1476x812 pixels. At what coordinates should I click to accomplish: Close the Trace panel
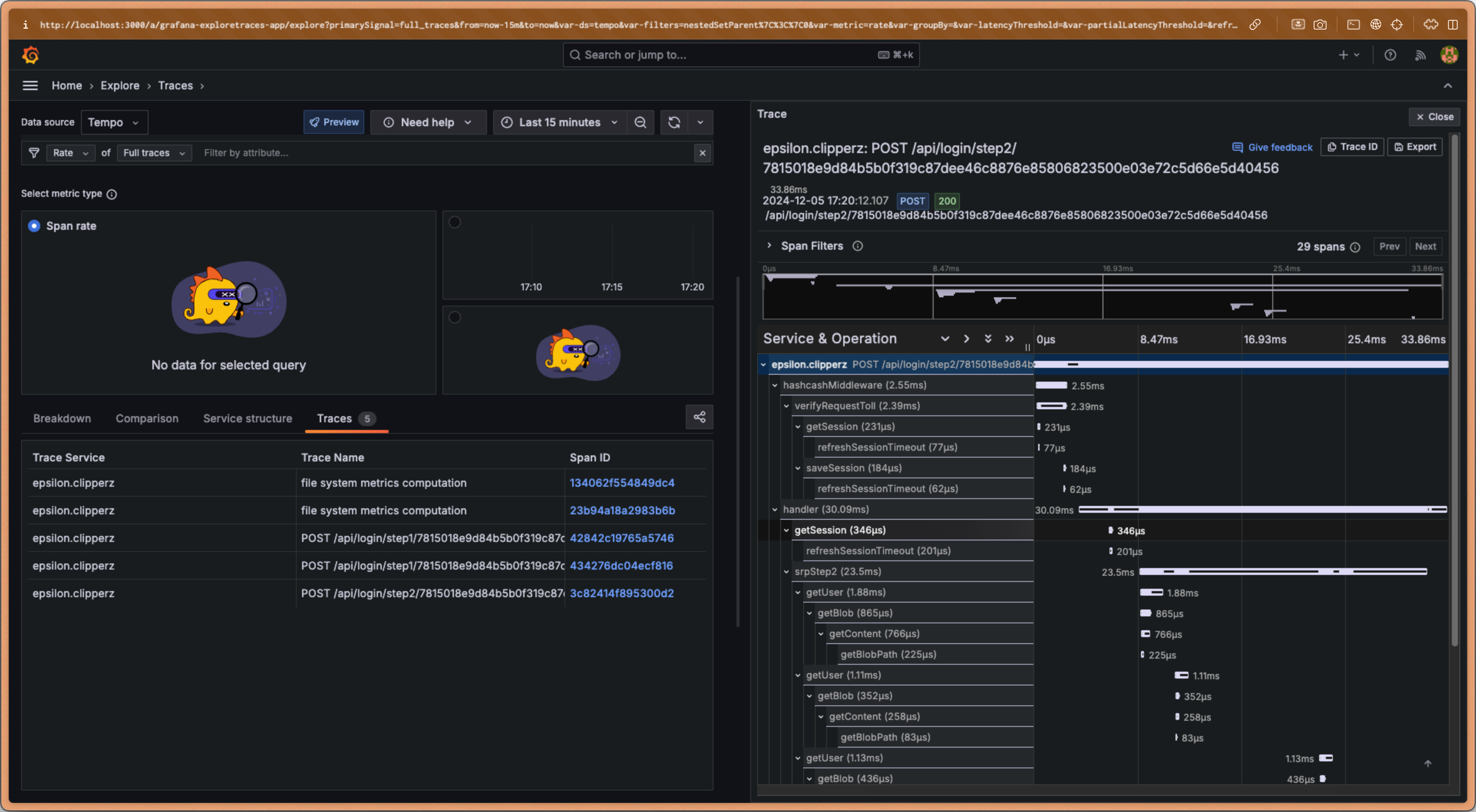tap(1434, 117)
